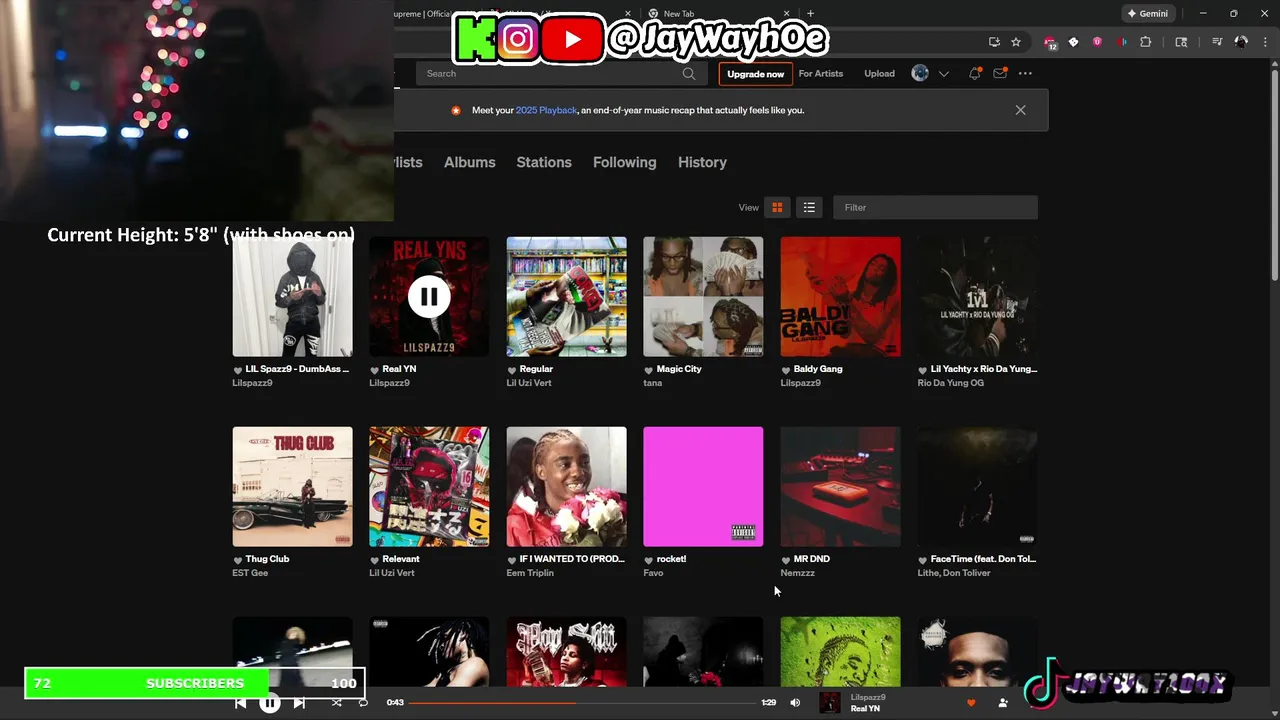Open the Stations tab
This screenshot has height=720, width=1280.
[x=544, y=162]
